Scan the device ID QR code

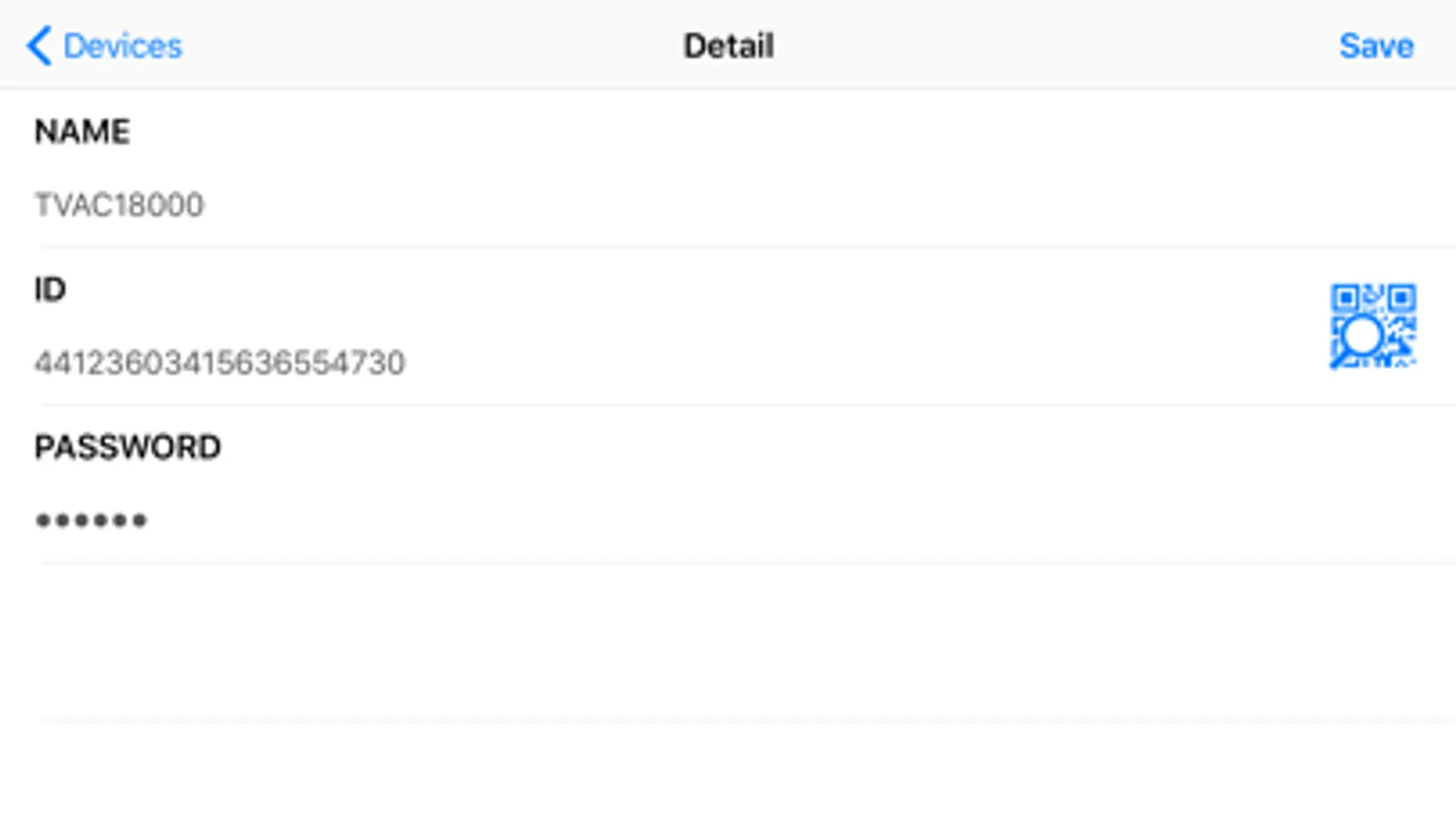[x=1372, y=326]
